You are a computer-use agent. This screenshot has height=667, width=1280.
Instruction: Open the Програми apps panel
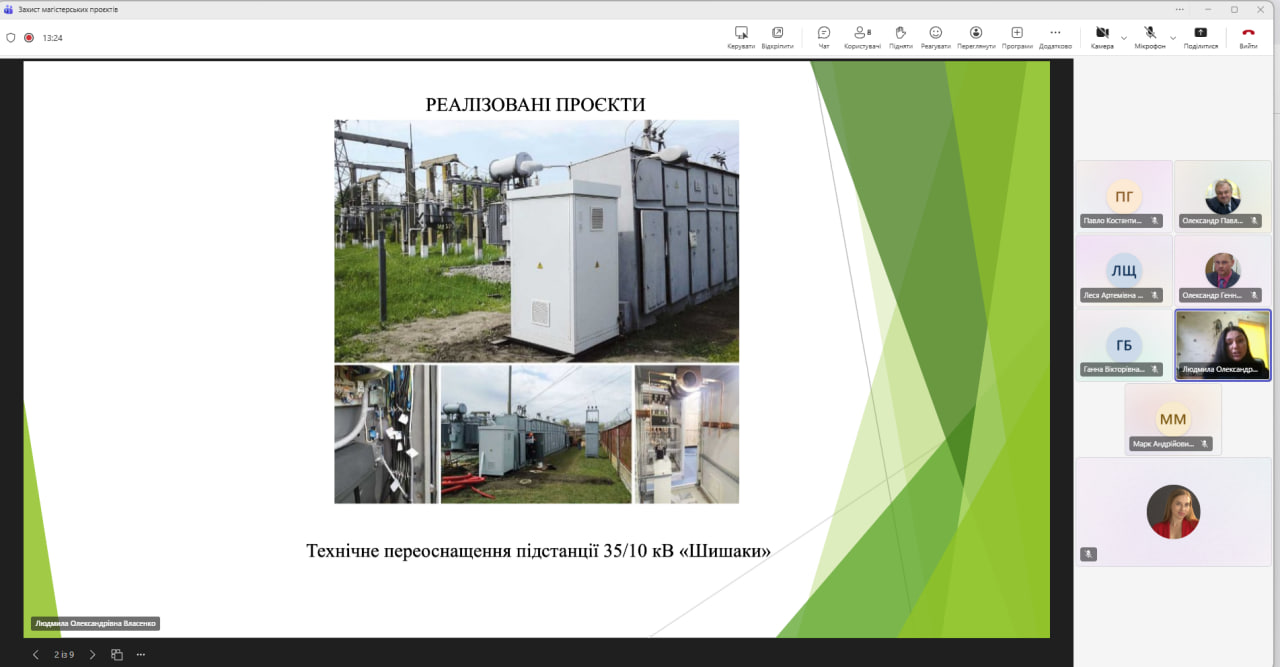pos(1017,38)
